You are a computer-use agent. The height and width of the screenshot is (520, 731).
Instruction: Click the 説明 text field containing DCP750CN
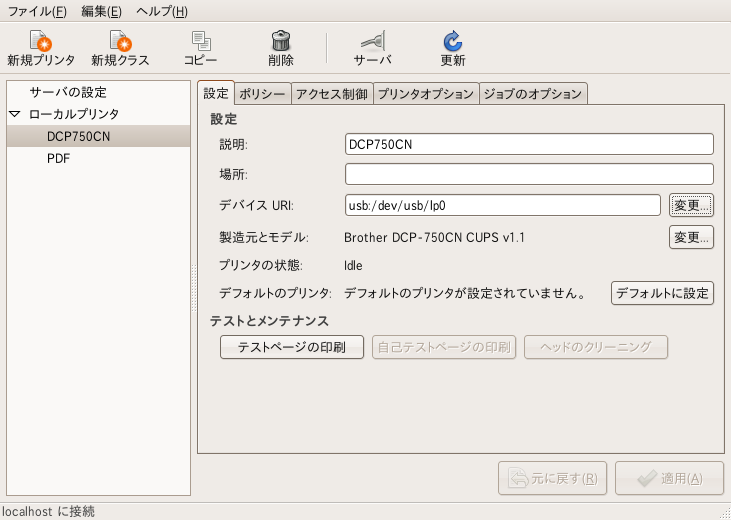pos(529,144)
